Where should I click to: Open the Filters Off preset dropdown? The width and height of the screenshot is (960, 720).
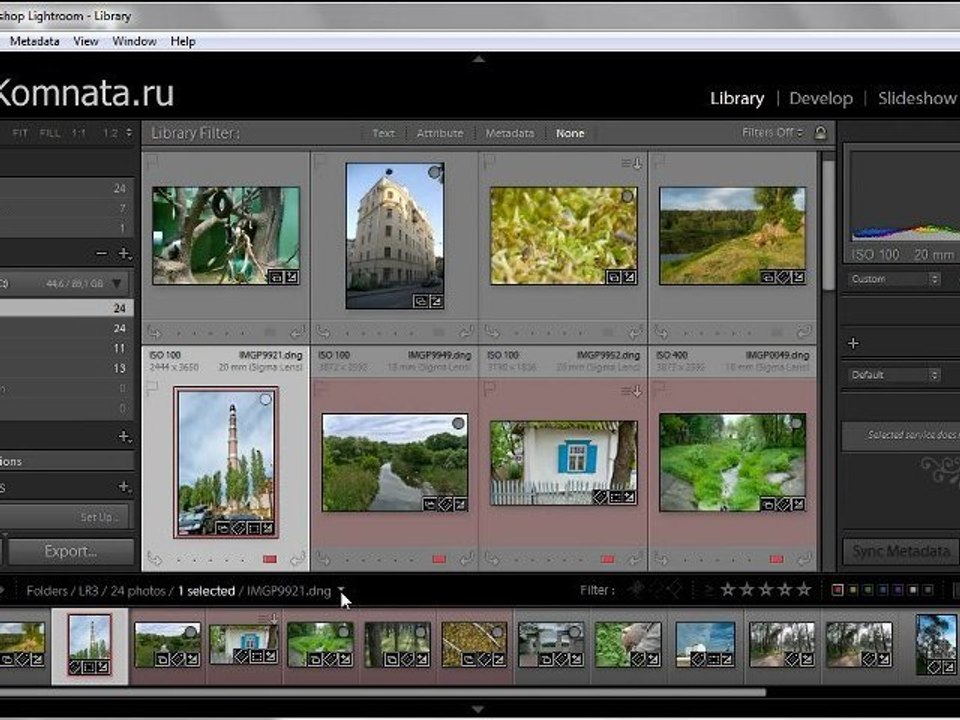click(772, 132)
